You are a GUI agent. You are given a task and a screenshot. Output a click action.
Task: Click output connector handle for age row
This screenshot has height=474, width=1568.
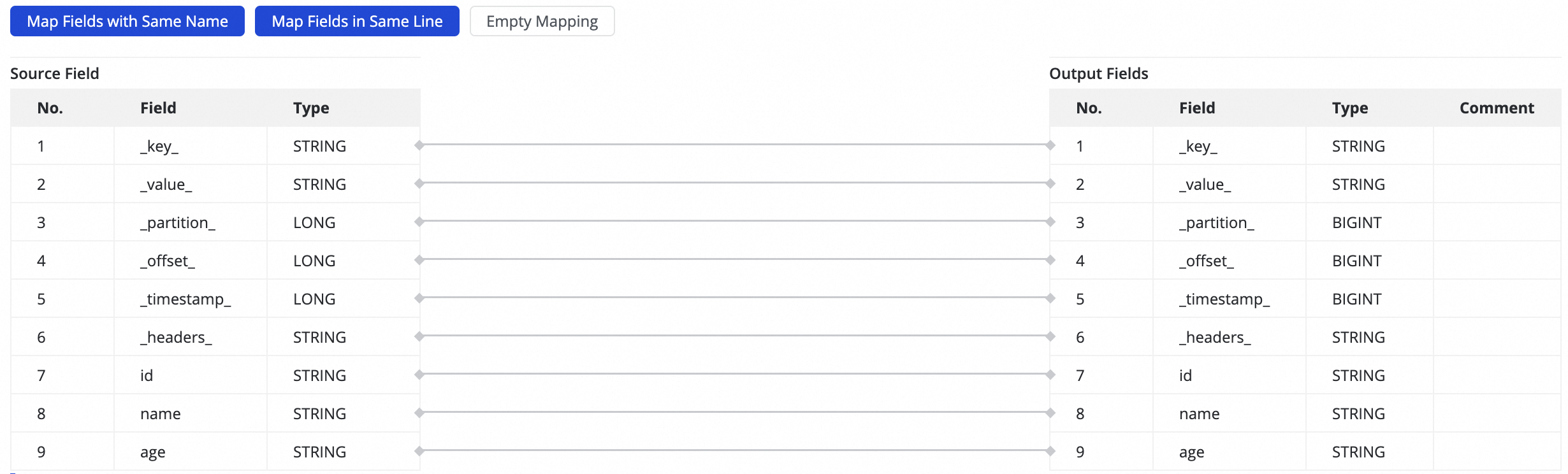(x=1050, y=451)
